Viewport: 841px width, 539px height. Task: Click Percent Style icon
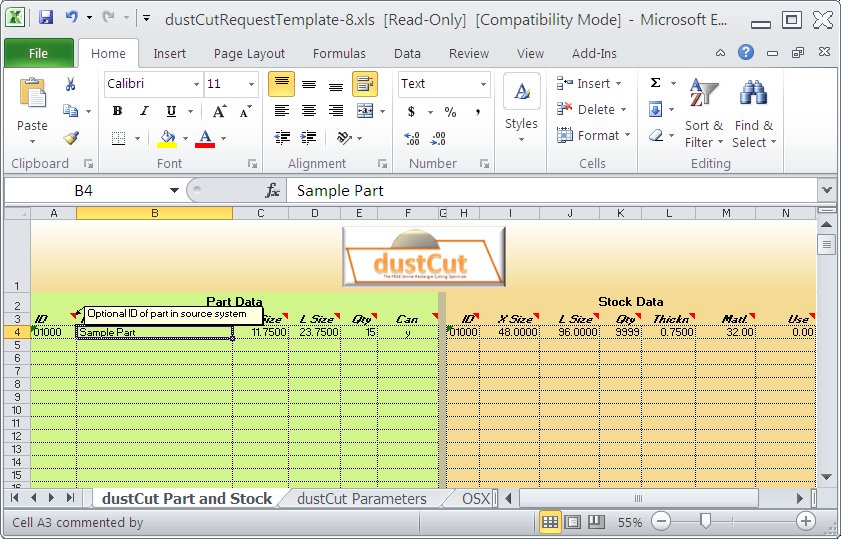pyautogui.click(x=450, y=112)
